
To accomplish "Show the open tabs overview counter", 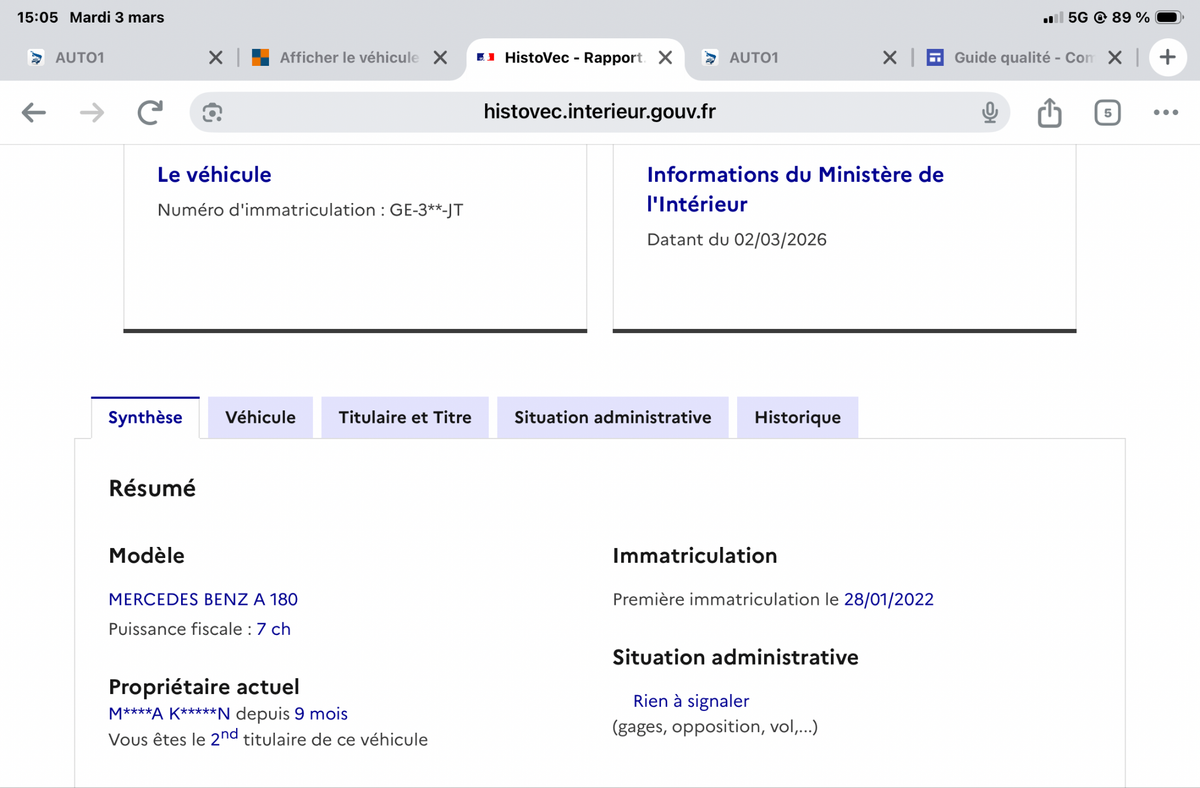I will tap(1107, 113).
